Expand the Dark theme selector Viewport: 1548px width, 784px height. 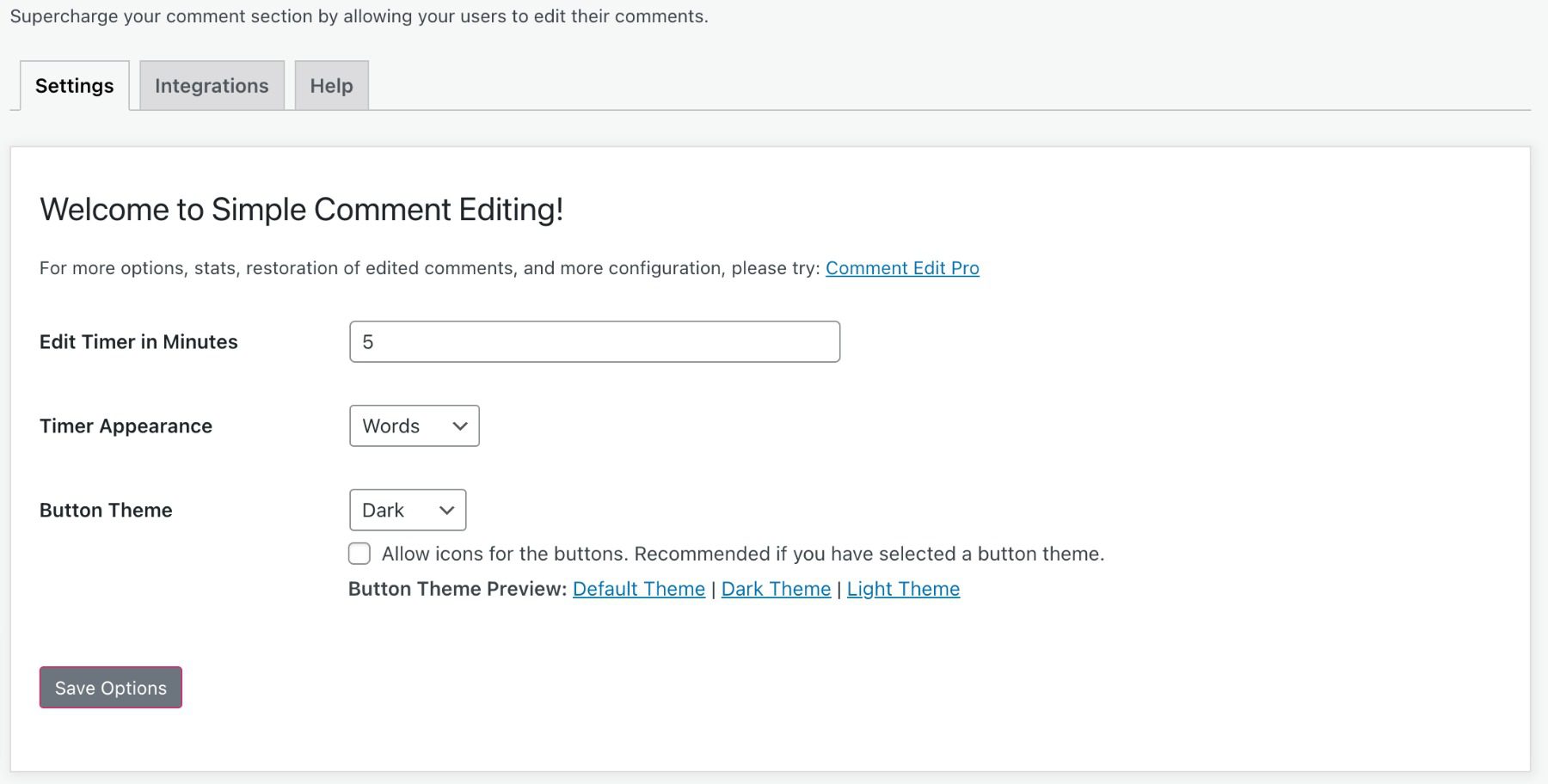[x=446, y=510]
